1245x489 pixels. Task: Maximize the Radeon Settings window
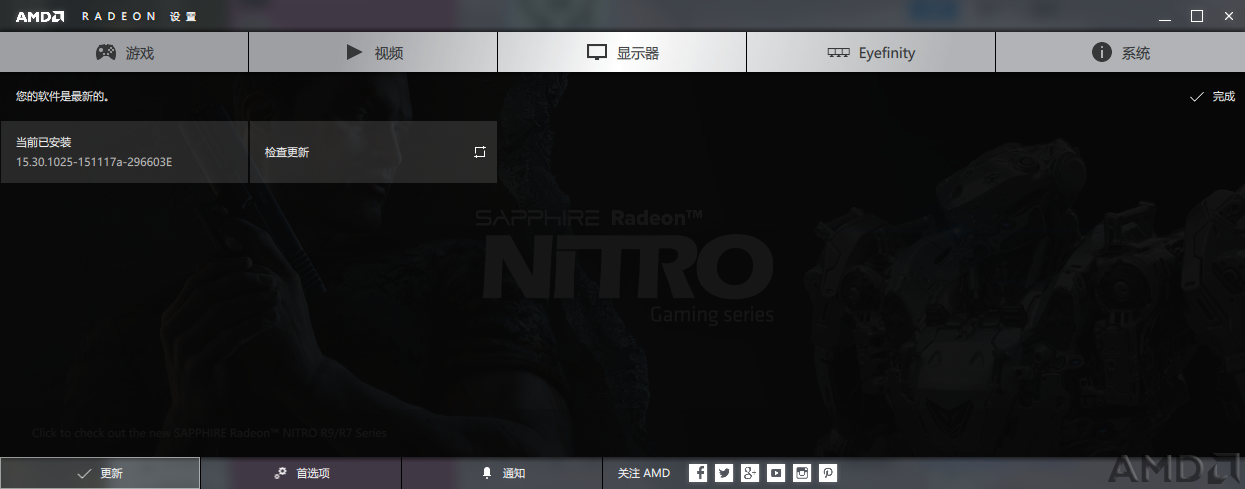click(x=1196, y=16)
